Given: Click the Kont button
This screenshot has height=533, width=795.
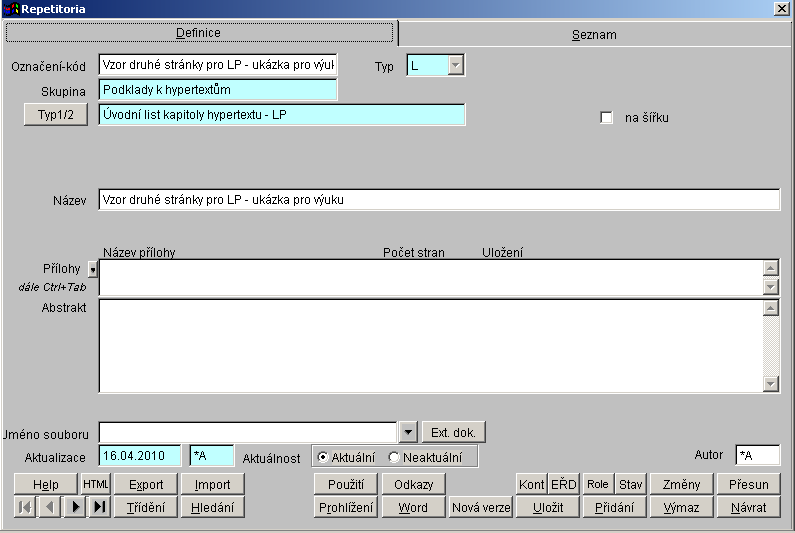Looking at the screenshot, I should click(531, 484).
